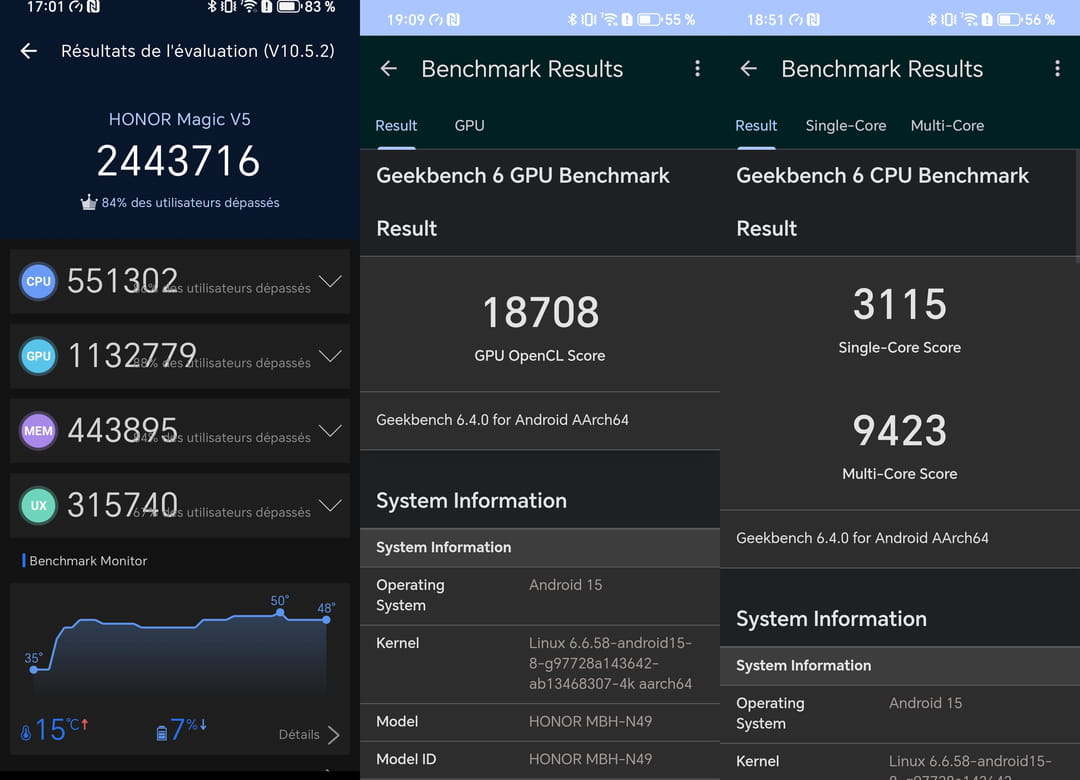This screenshot has height=780, width=1080.
Task: Go back from GPU Benchmark Results
Action: pyautogui.click(x=389, y=69)
